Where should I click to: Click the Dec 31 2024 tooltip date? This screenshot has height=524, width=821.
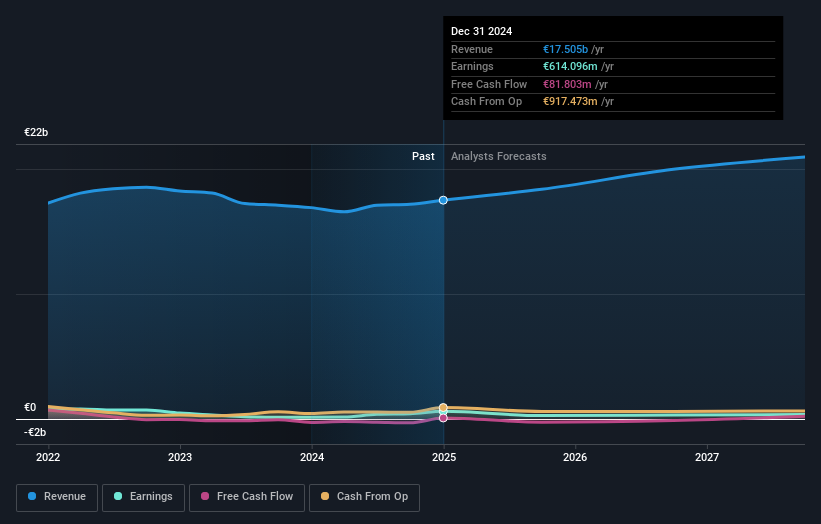coord(482,31)
